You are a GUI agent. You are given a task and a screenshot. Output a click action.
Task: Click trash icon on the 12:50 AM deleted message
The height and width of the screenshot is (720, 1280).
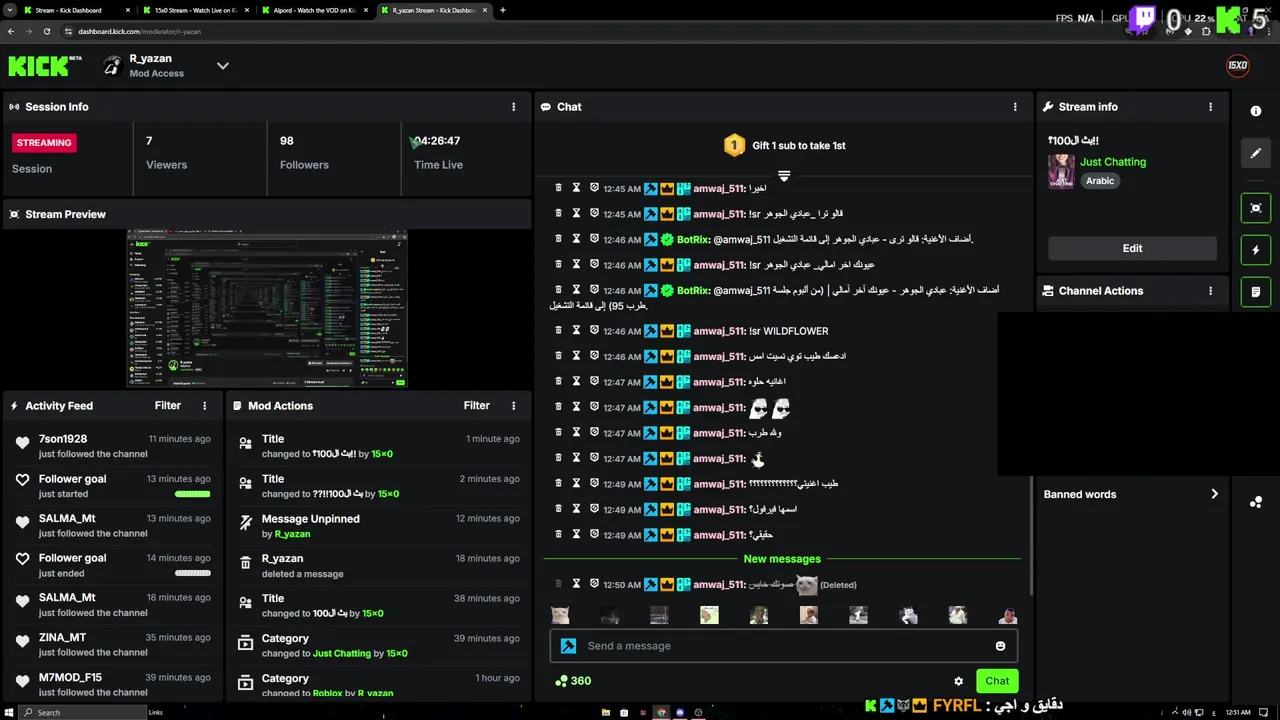tap(558, 584)
